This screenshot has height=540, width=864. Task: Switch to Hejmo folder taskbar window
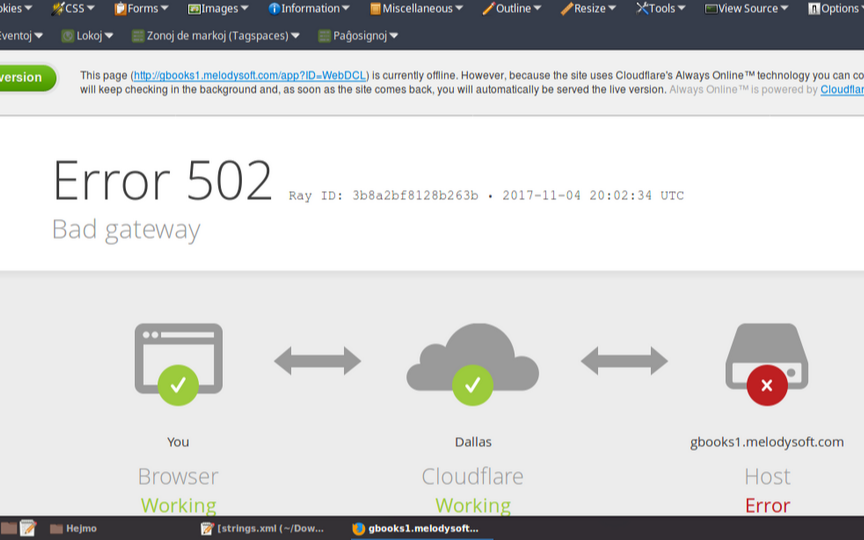73,528
